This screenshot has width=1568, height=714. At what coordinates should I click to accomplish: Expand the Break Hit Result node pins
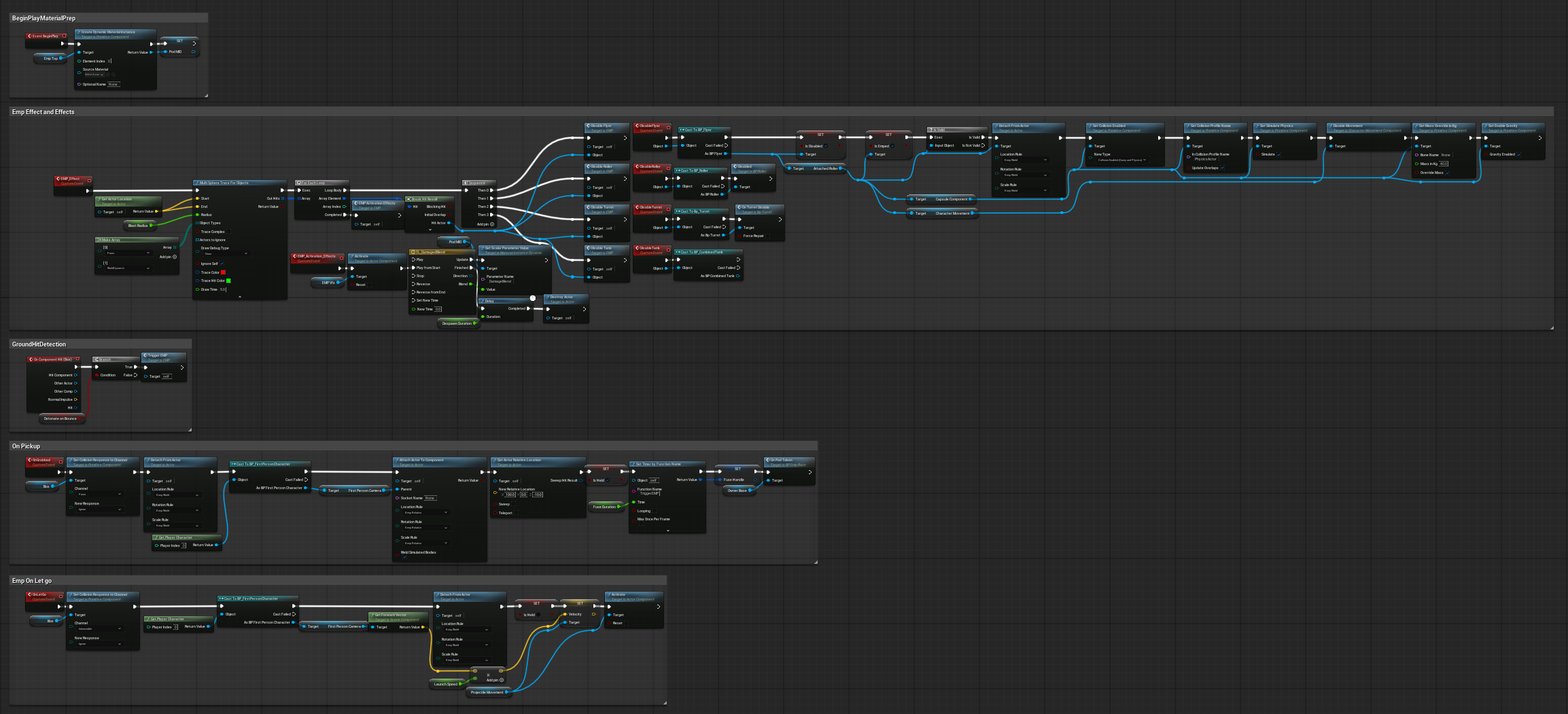click(430, 230)
